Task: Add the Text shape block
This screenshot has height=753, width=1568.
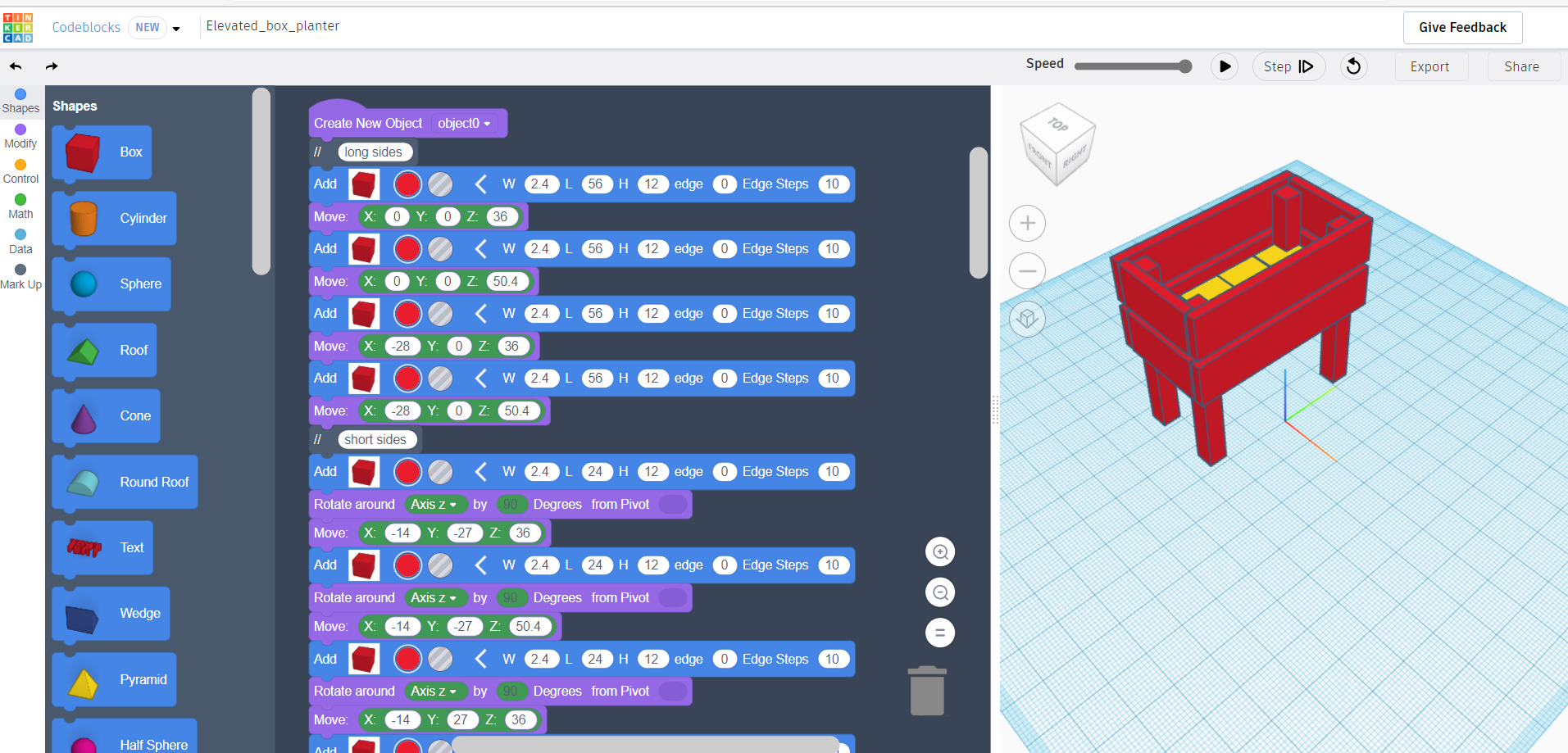Action: point(102,547)
